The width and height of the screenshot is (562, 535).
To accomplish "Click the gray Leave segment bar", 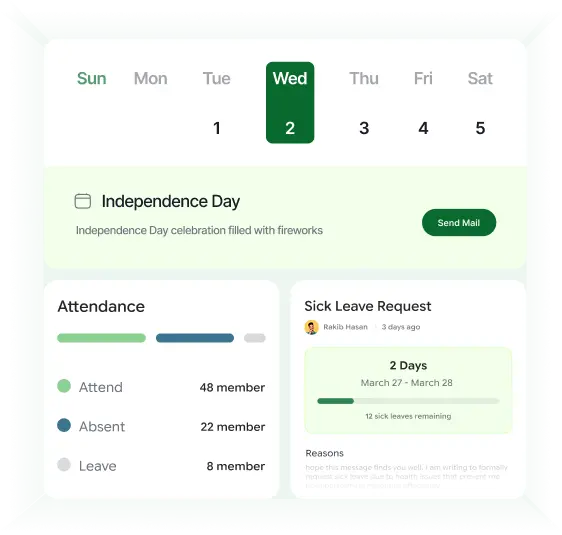I will 255,338.
